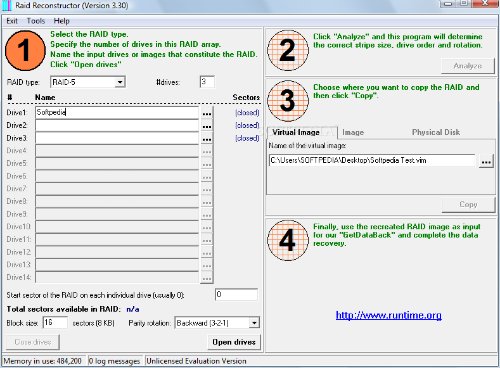Image resolution: width=500 pixels, height=368 pixels.
Task: Click the Drive13 ellipsis browse button
Action: [x=207, y=265]
